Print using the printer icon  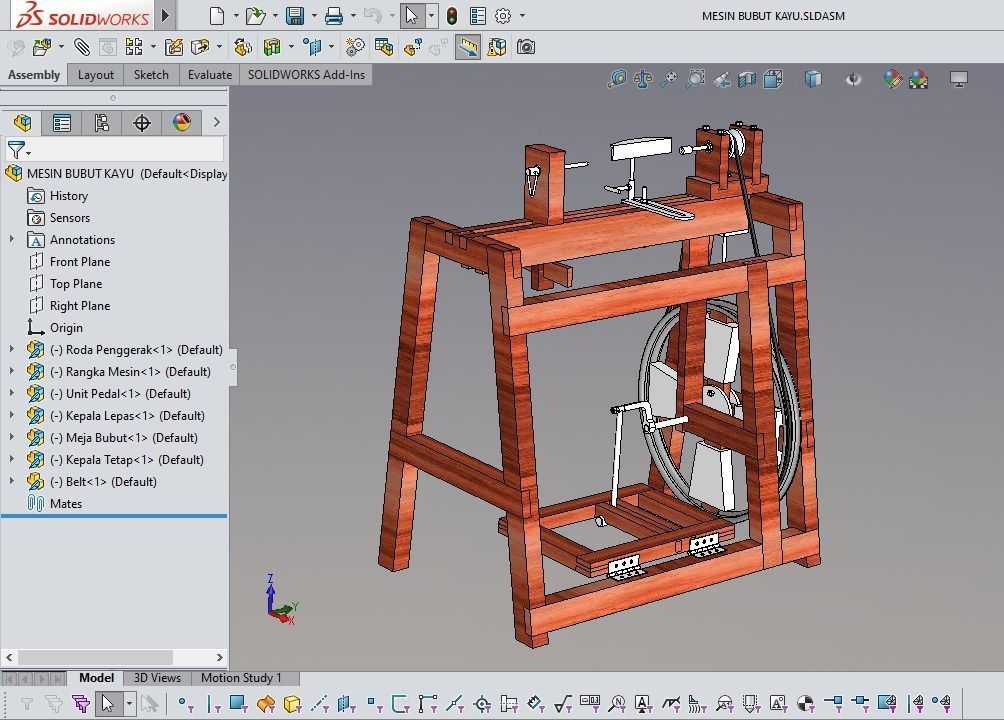tap(334, 15)
